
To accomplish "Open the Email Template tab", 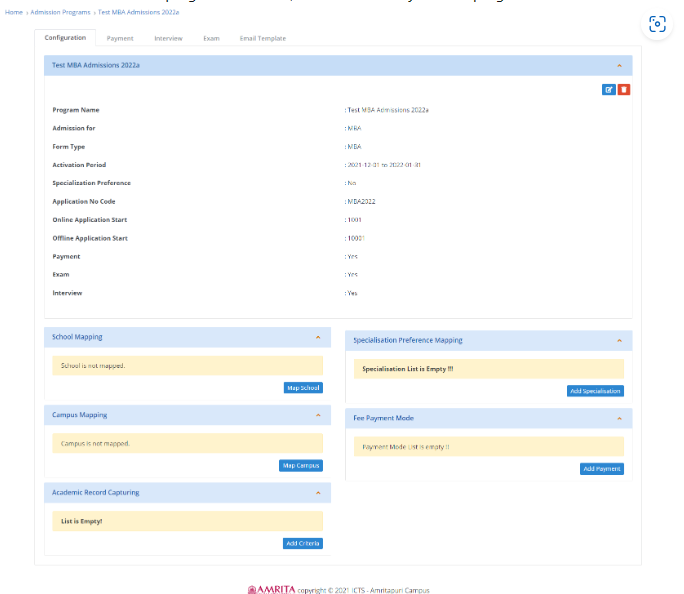I will (x=262, y=38).
